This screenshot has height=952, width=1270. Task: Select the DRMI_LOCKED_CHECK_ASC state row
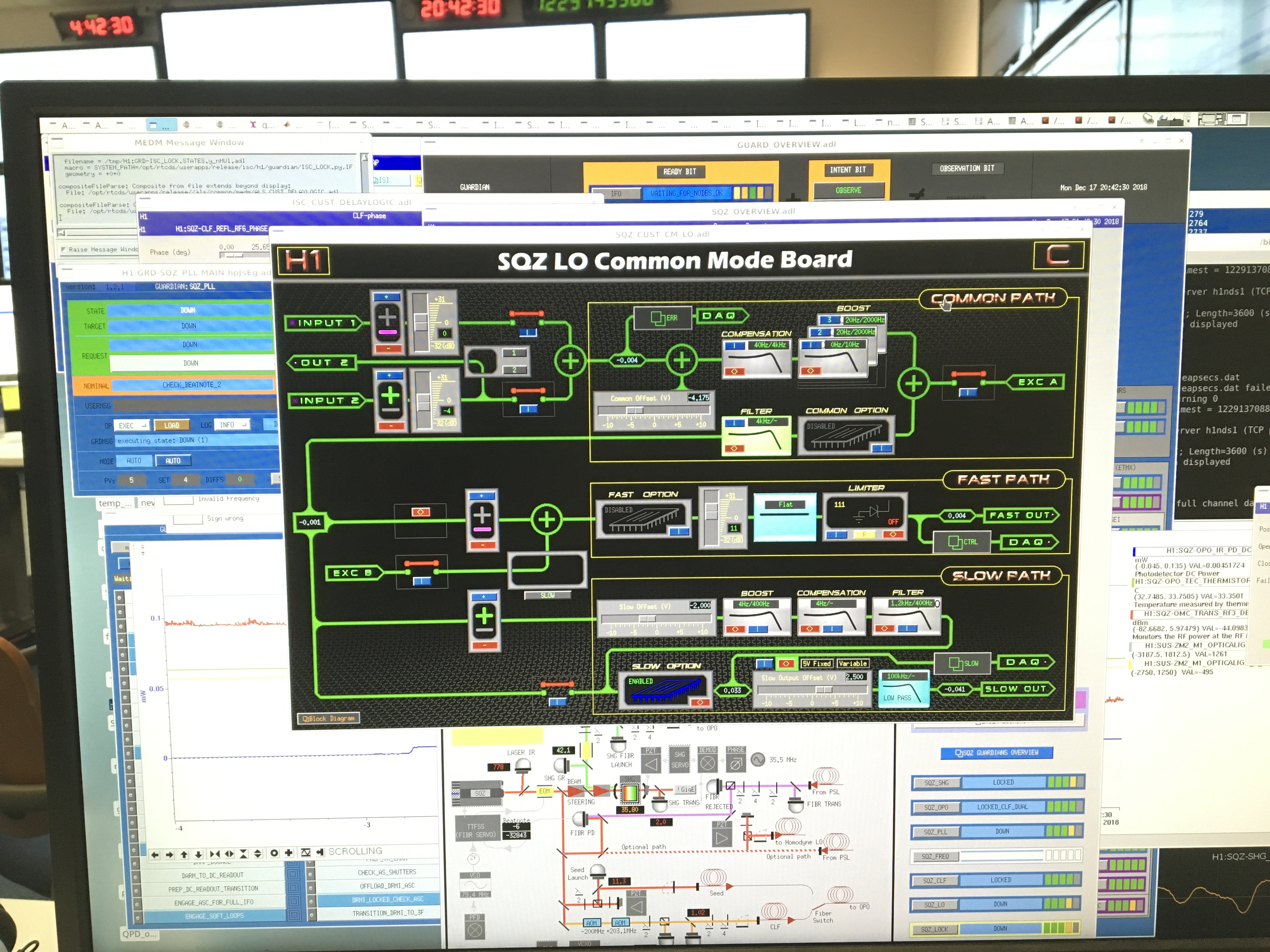tap(378, 900)
